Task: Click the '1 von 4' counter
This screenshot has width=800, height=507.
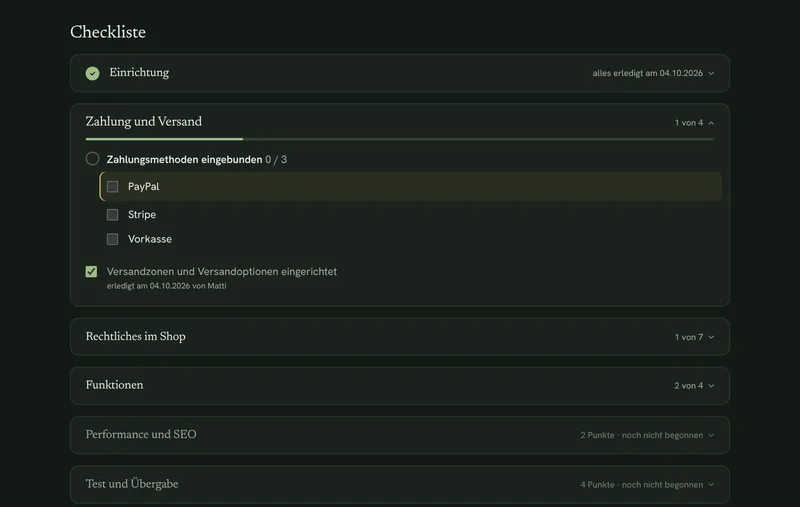Action: 689,123
